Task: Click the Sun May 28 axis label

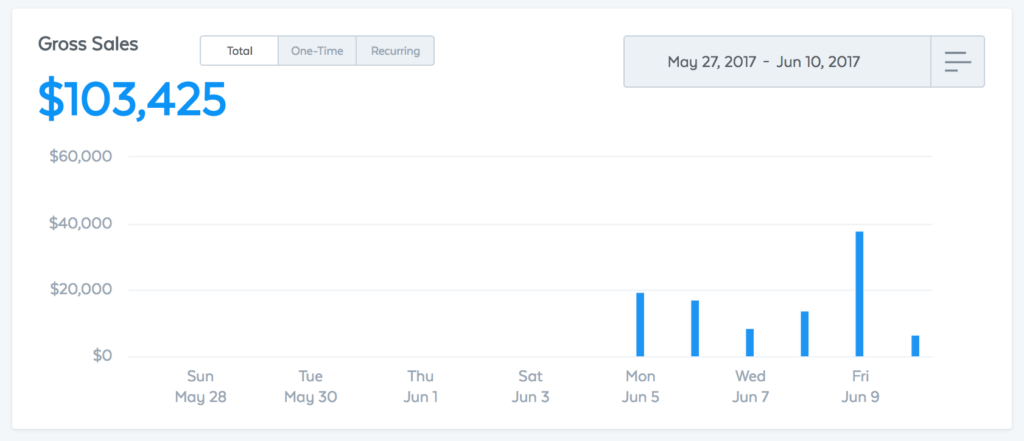Action: [x=200, y=387]
